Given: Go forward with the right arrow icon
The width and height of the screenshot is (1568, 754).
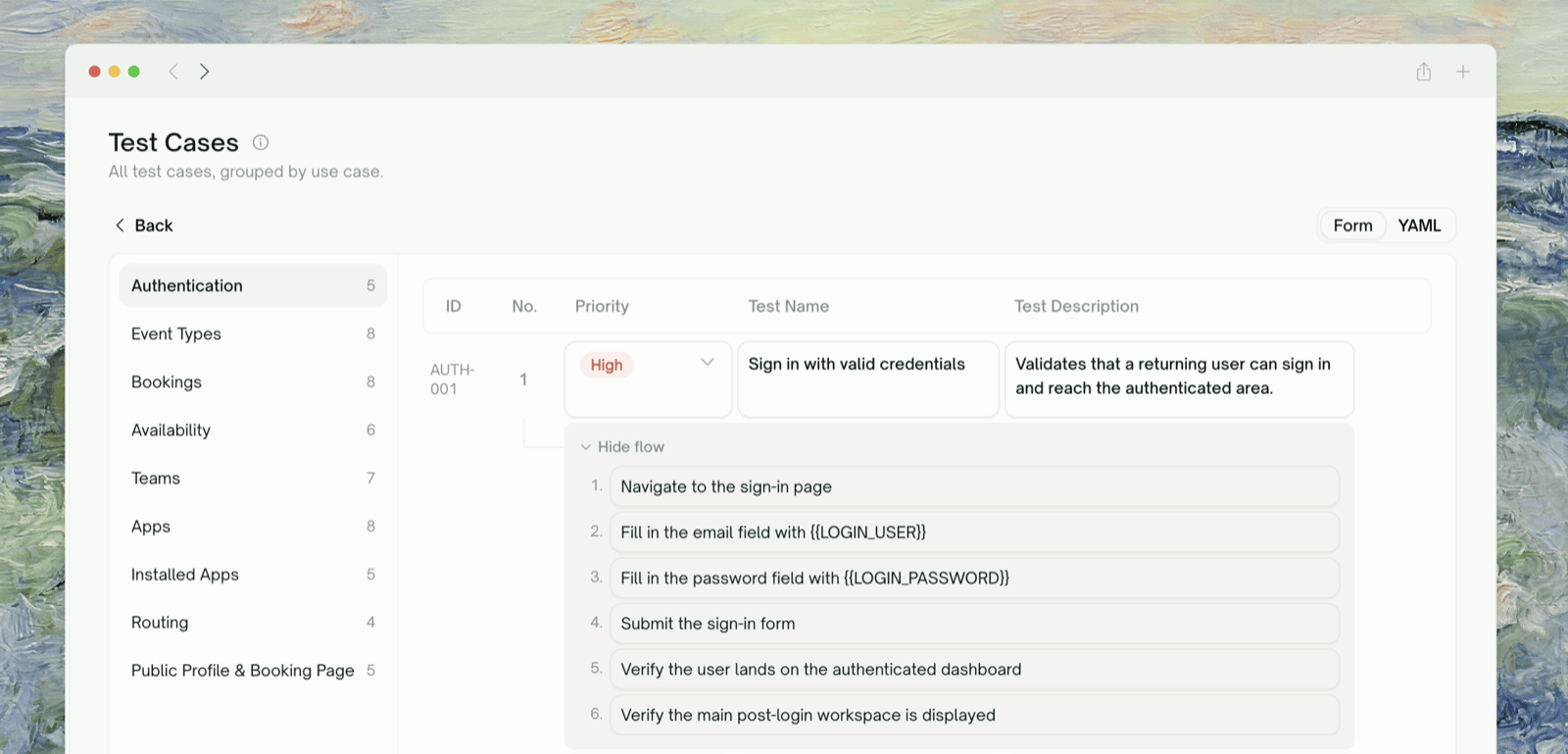Looking at the screenshot, I should (x=204, y=72).
